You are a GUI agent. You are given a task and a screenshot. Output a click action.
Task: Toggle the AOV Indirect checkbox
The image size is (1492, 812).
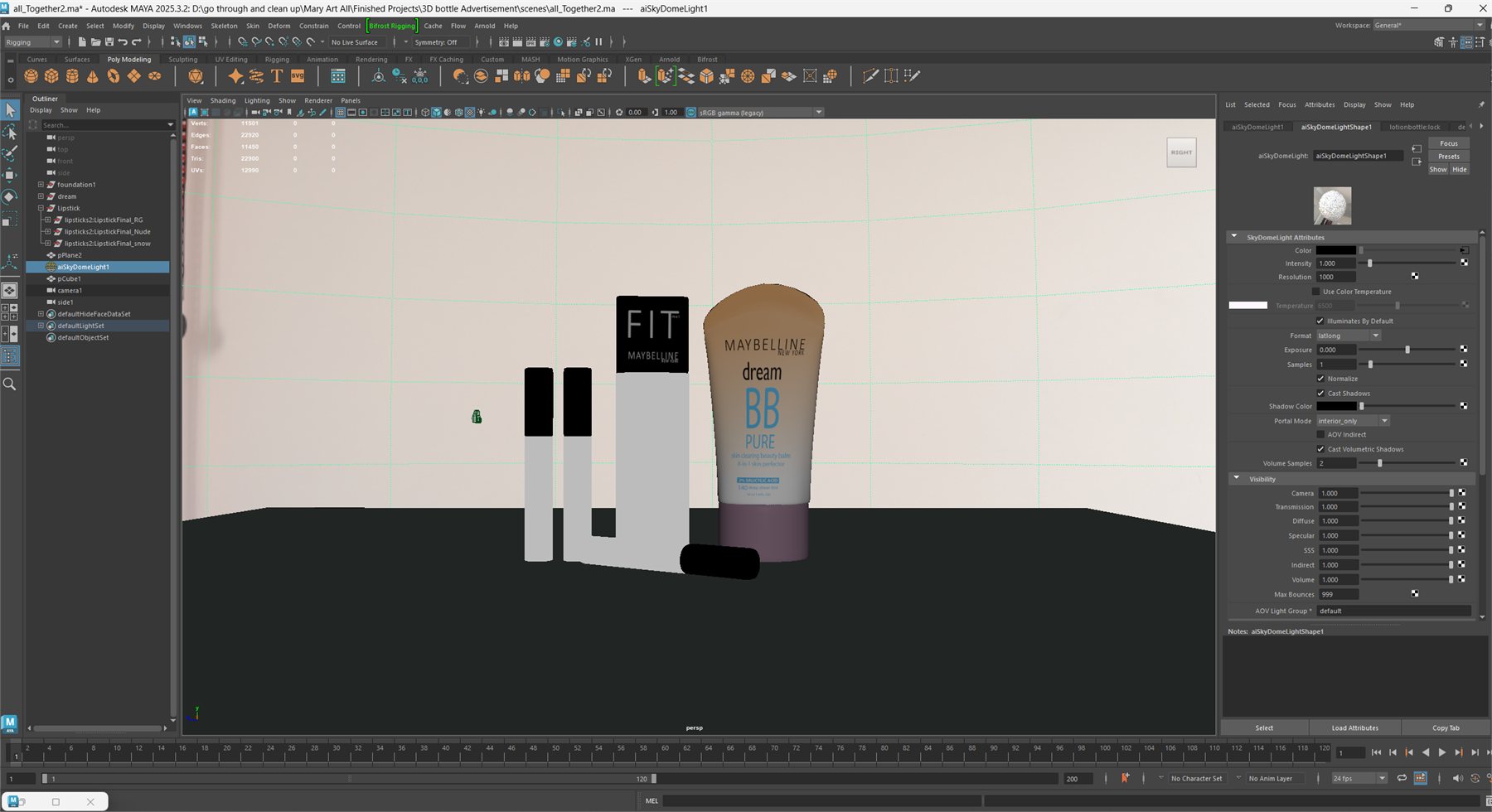pyautogui.click(x=1320, y=434)
